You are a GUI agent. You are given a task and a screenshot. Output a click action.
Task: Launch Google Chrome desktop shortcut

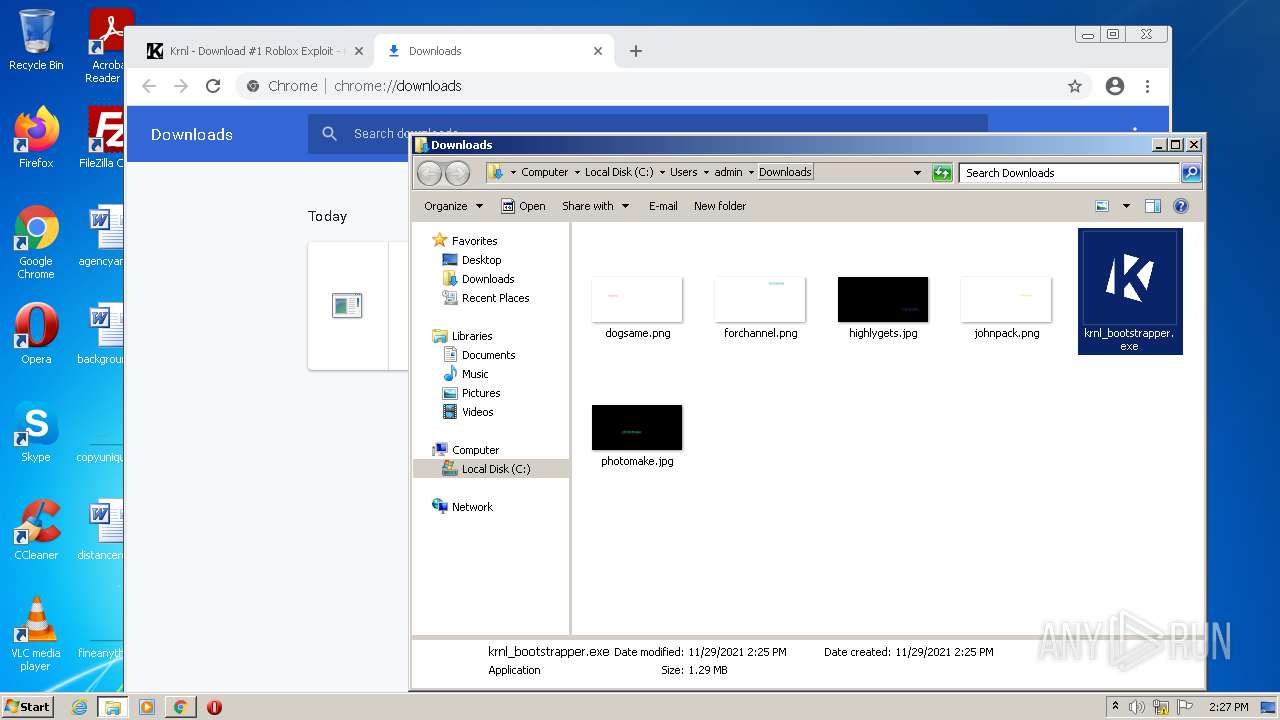point(36,243)
